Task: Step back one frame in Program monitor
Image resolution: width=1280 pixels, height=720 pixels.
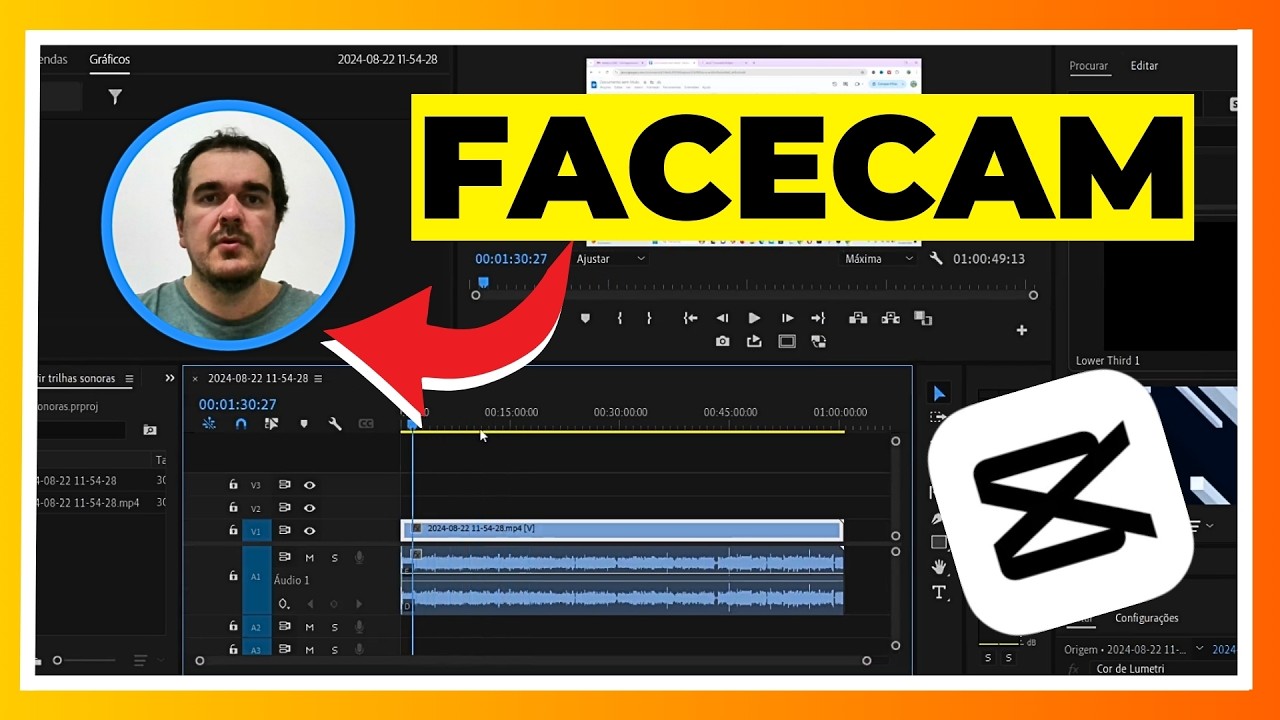Action: pos(722,318)
